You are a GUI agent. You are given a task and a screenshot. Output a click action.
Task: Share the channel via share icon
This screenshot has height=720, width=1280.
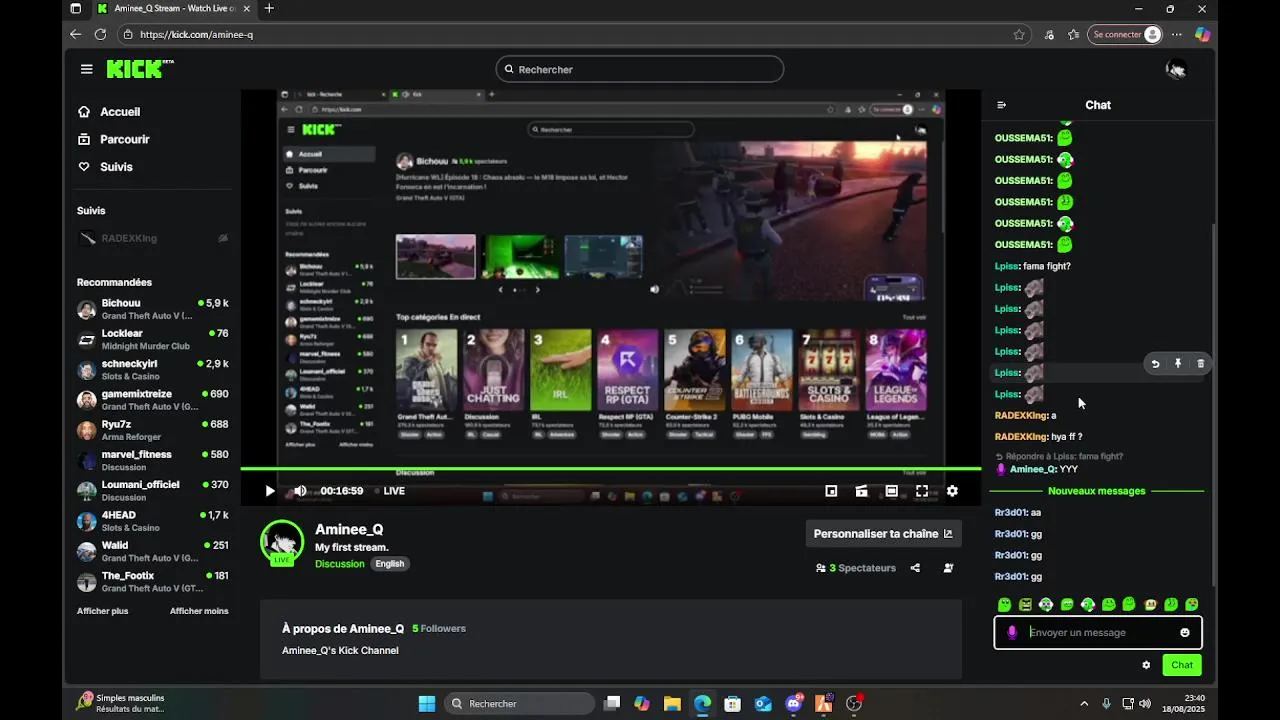pyautogui.click(x=915, y=568)
